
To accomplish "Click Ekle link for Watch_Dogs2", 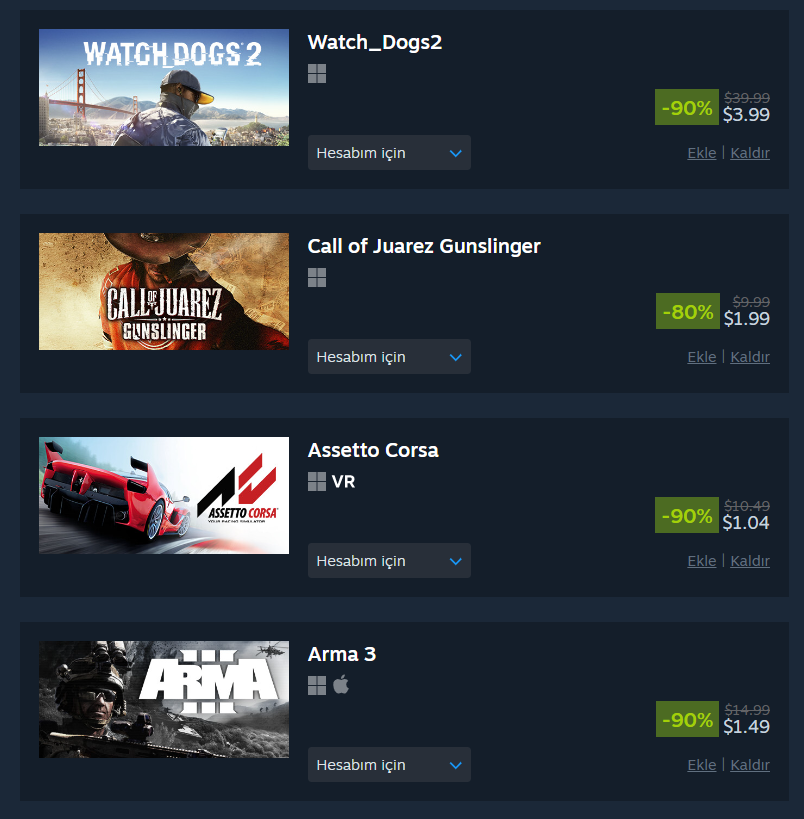I will pyautogui.click(x=702, y=153).
